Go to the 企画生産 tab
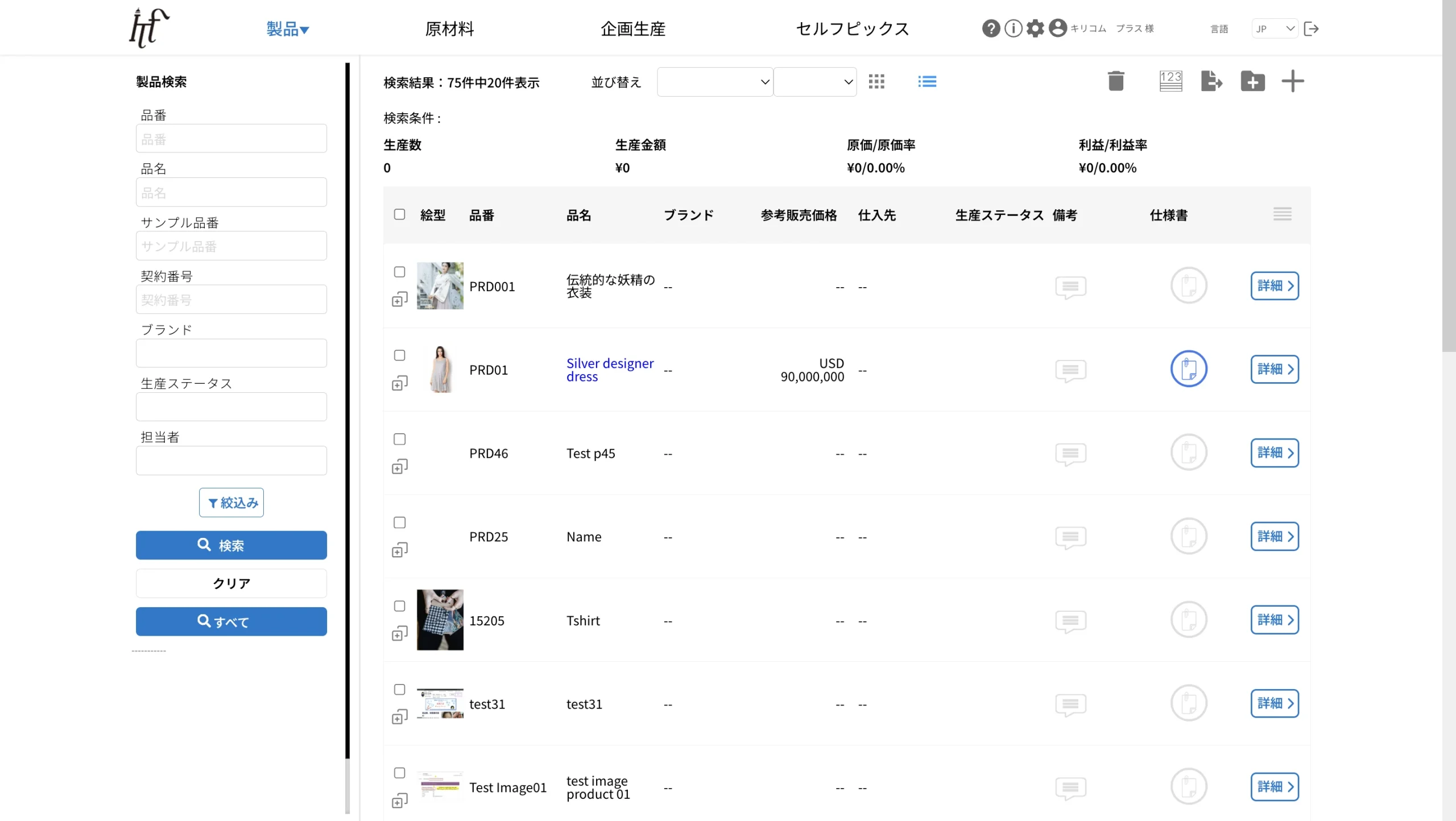 633,28
